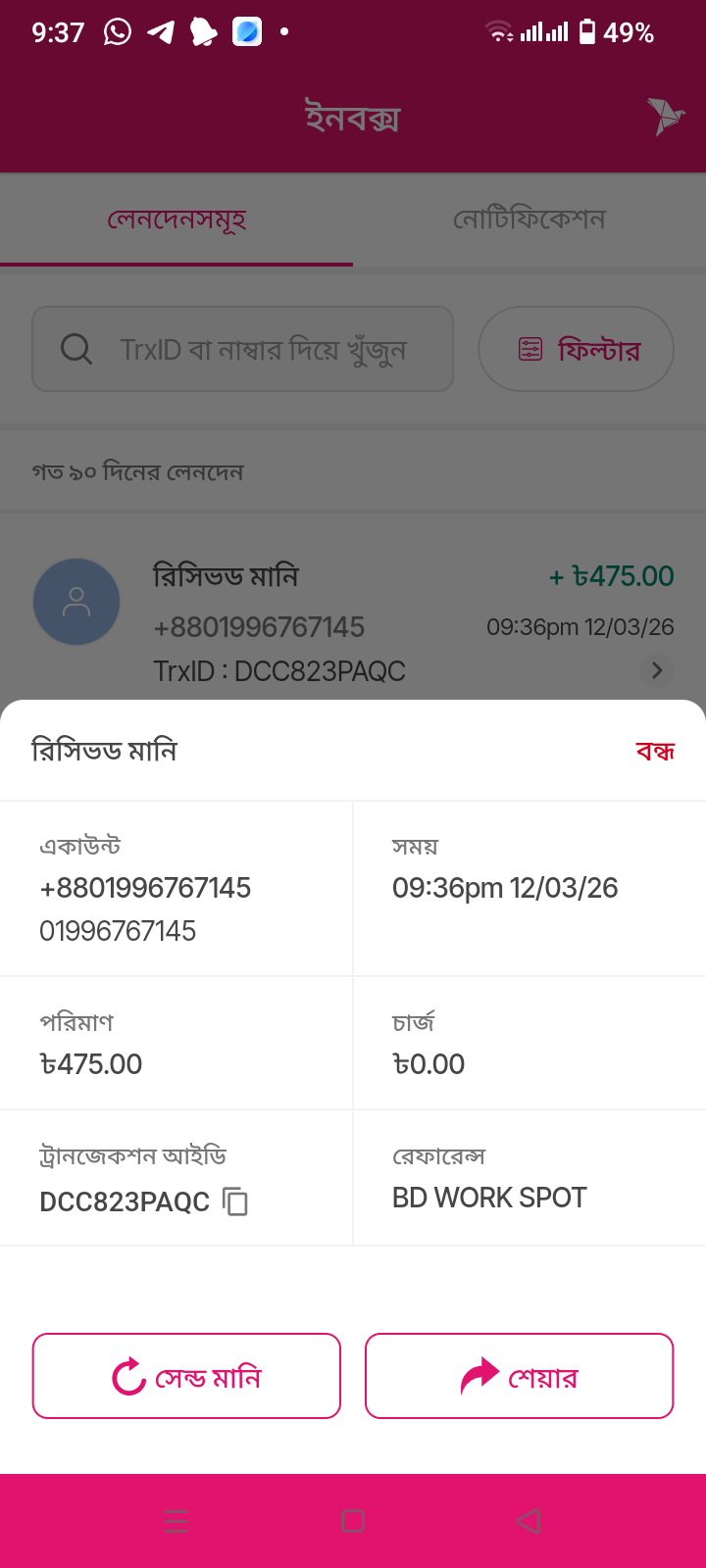Open the ফিল্টার filter options
The height and width of the screenshot is (1568, 706).
point(576,349)
